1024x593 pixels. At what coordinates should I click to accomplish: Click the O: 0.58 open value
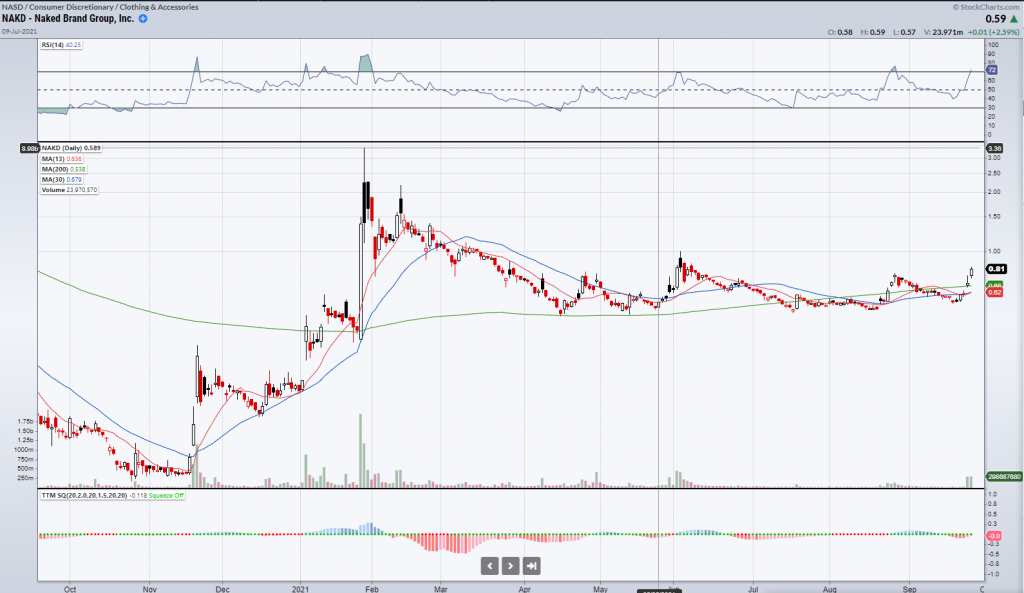coord(840,32)
